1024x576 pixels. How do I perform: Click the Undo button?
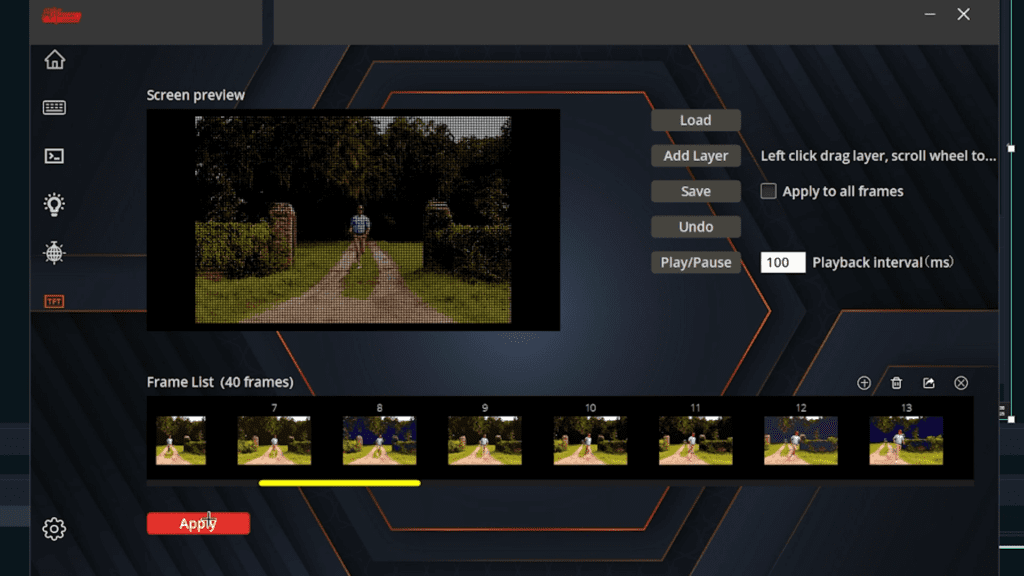(695, 227)
